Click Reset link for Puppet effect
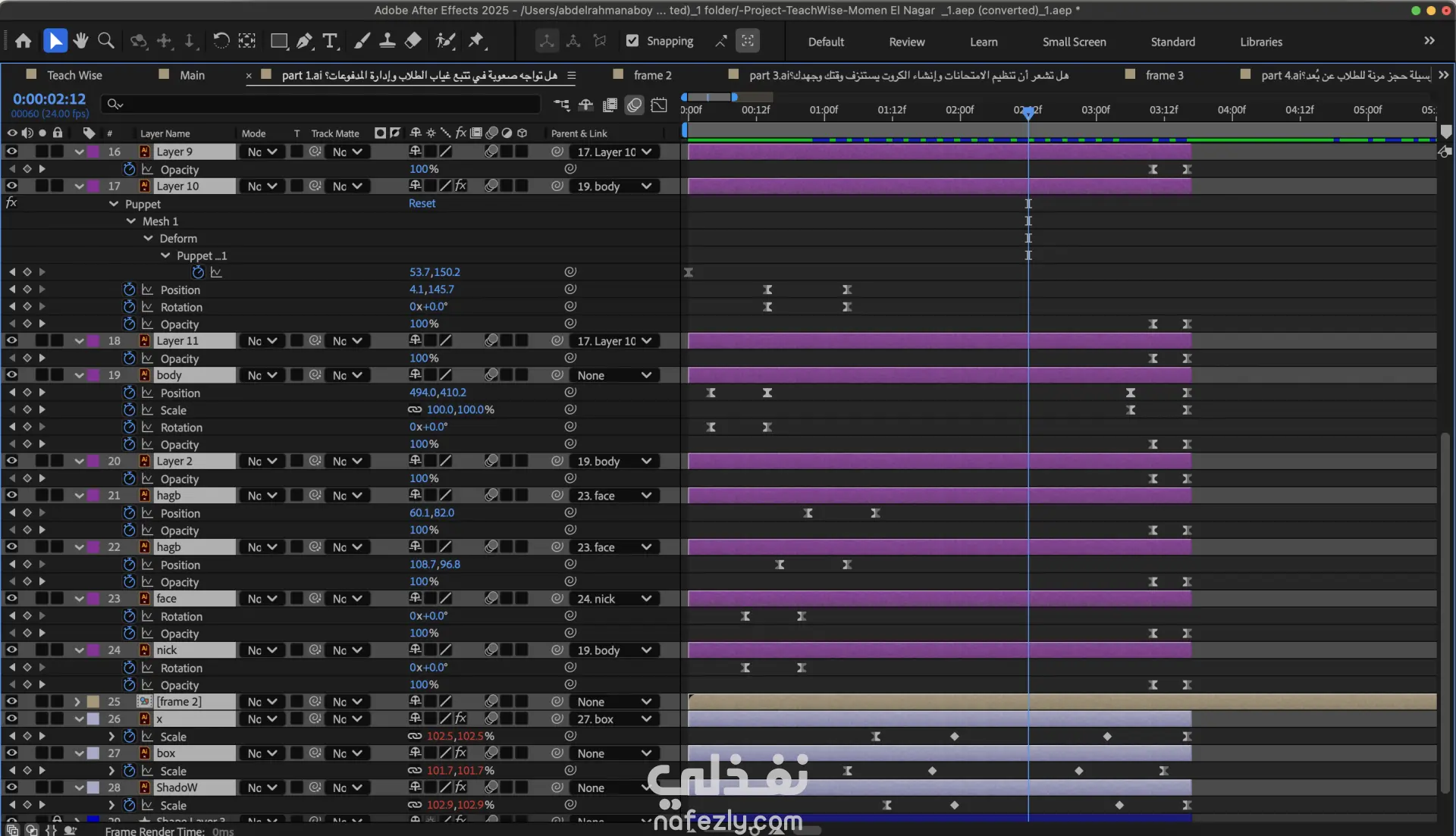Screen dimensions: 1456x836 422,203
